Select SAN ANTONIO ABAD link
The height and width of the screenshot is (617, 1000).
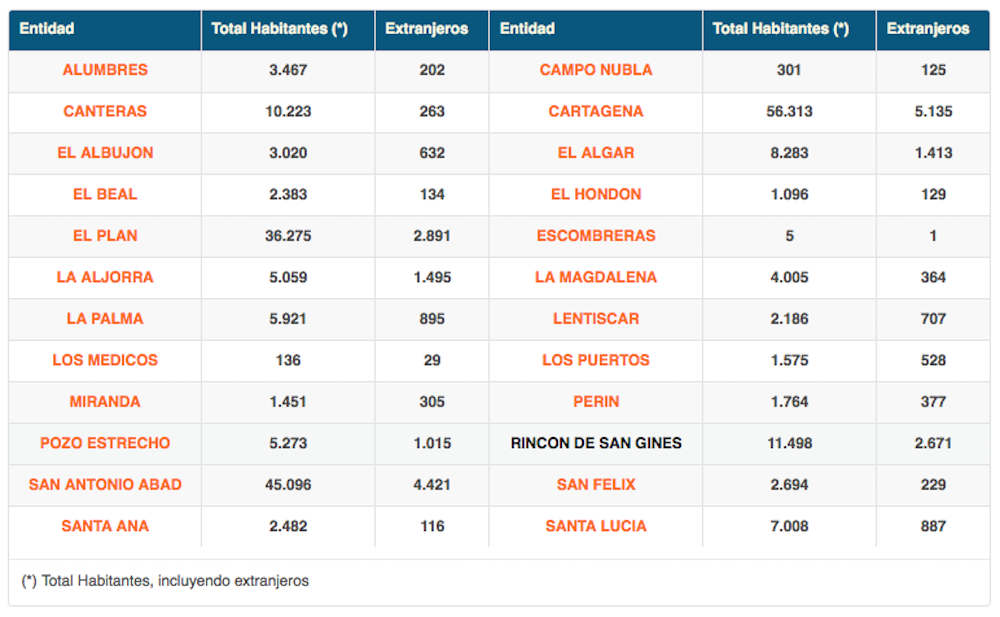pos(105,484)
